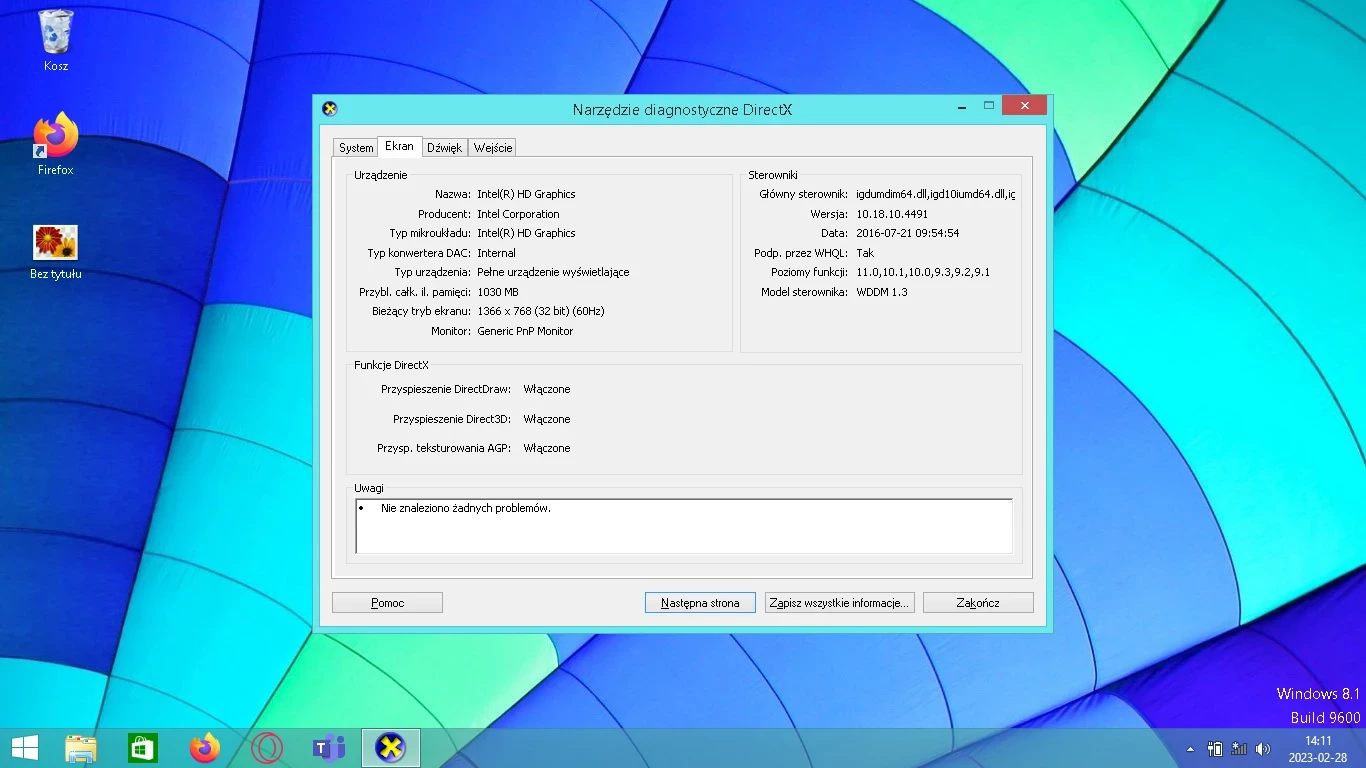
Task: Click the 'igdumdim64.dll' driver value
Action: tap(935, 194)
